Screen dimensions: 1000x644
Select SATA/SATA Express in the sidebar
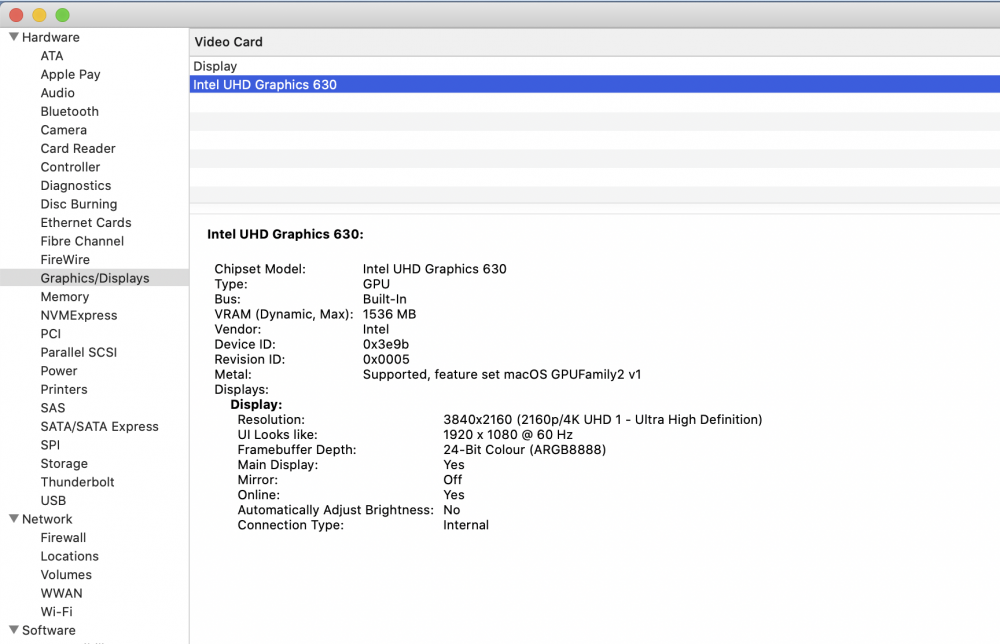[x=99, y=427]
